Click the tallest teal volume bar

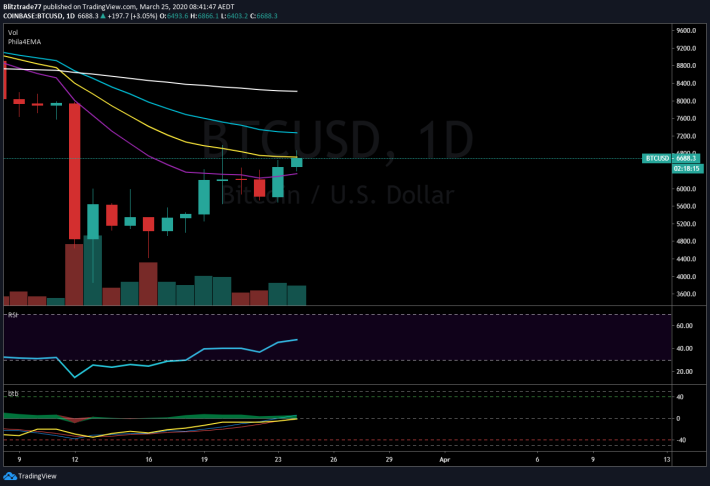click(93, 270)
